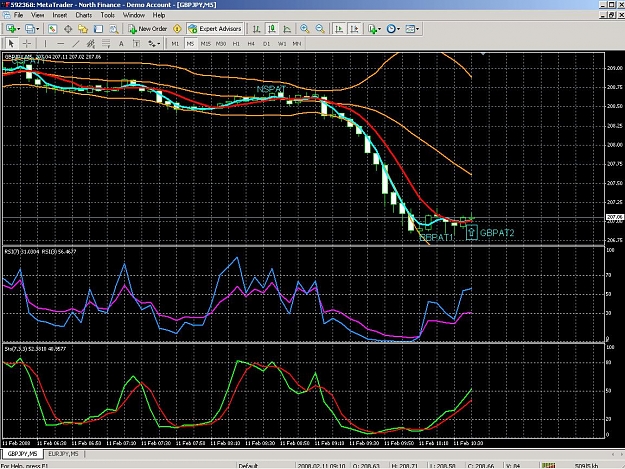The height and width of the screenshot is (469, 625).
Task: Zoom out on the chart
Action: pyautogui.click(x=320, y=29)
